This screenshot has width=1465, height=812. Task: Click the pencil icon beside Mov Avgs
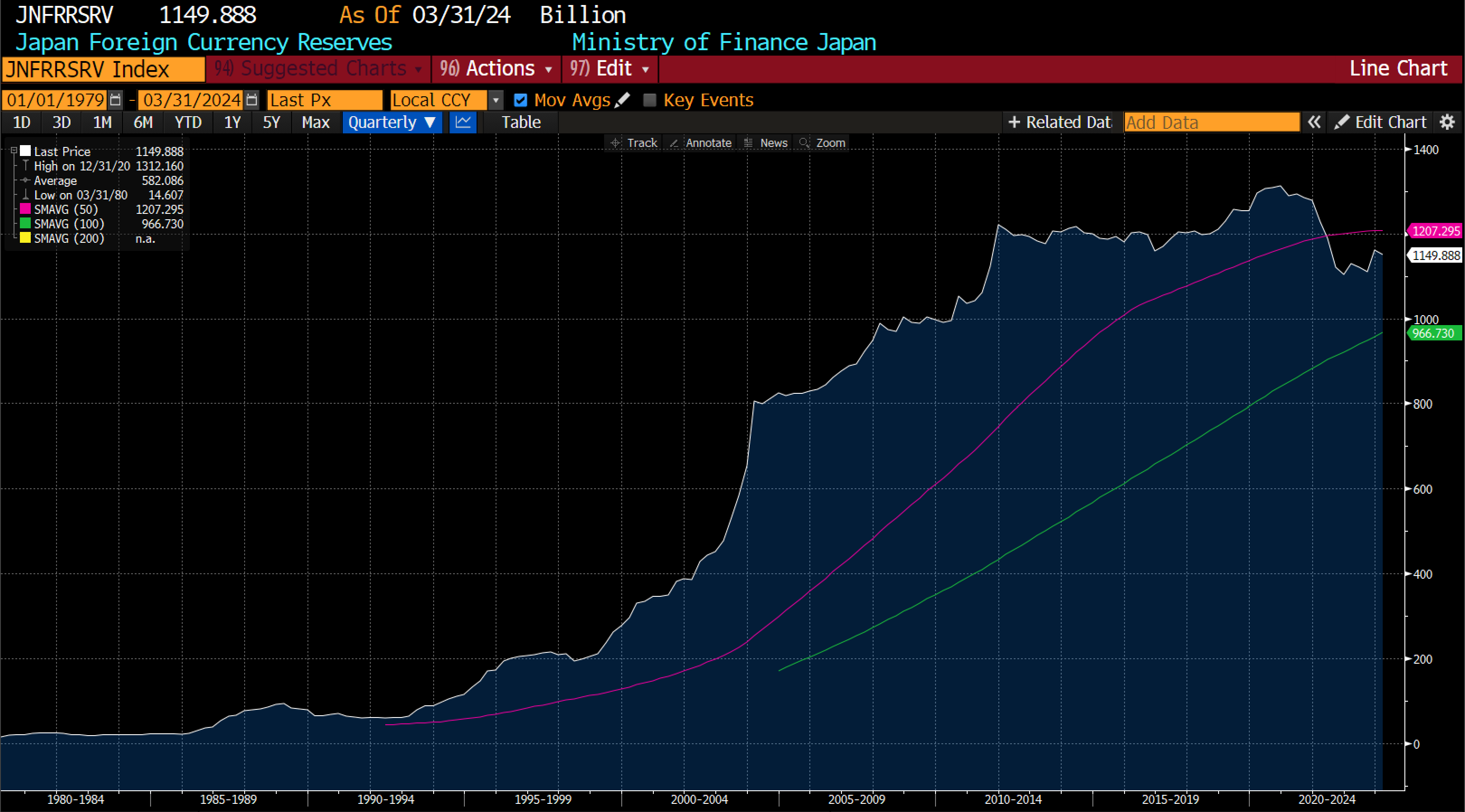click(x=623, y=100)
